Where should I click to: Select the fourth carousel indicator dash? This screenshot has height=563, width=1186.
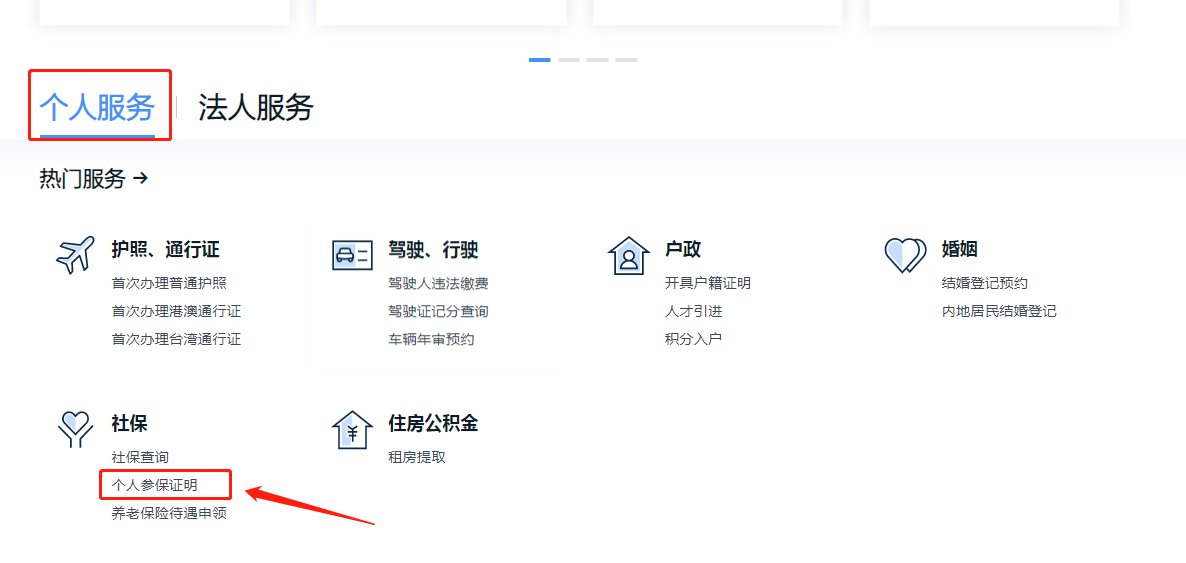coord(626,60)
